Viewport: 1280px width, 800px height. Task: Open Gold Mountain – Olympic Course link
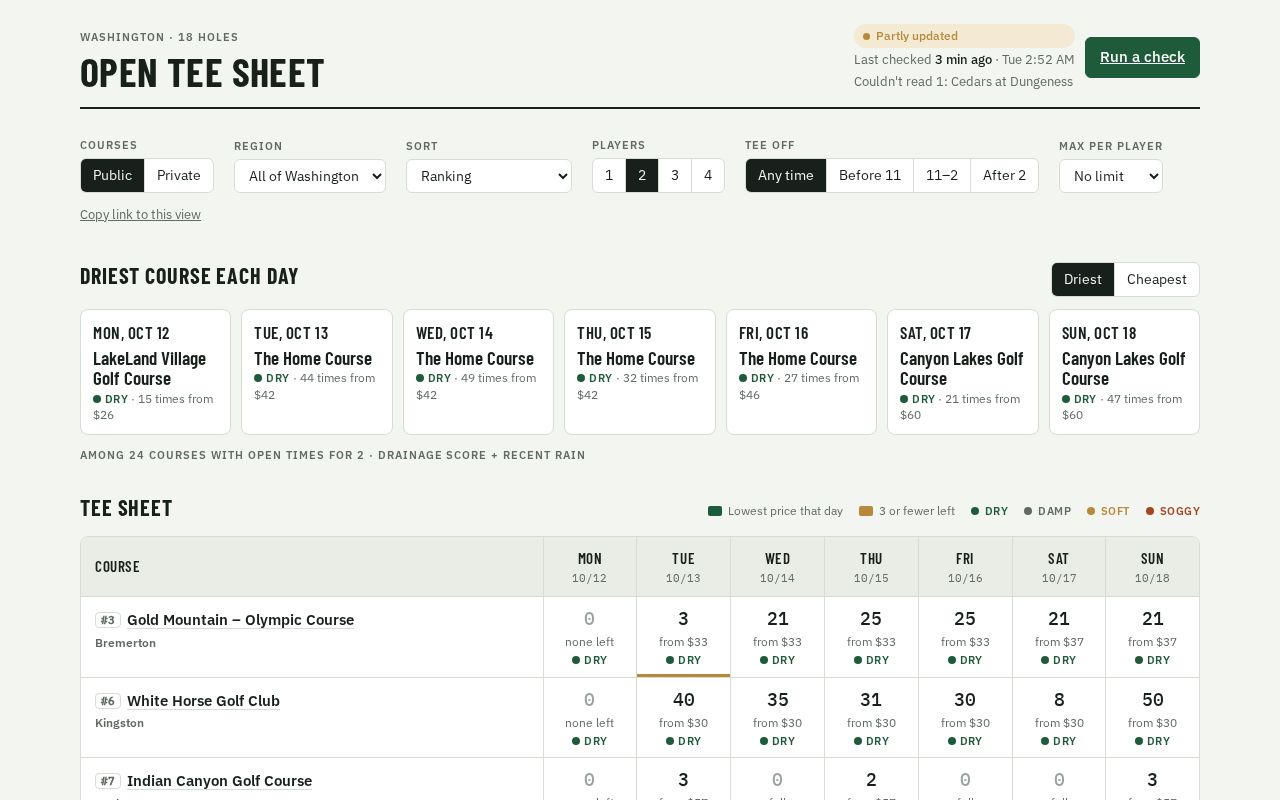coord(240,620)
